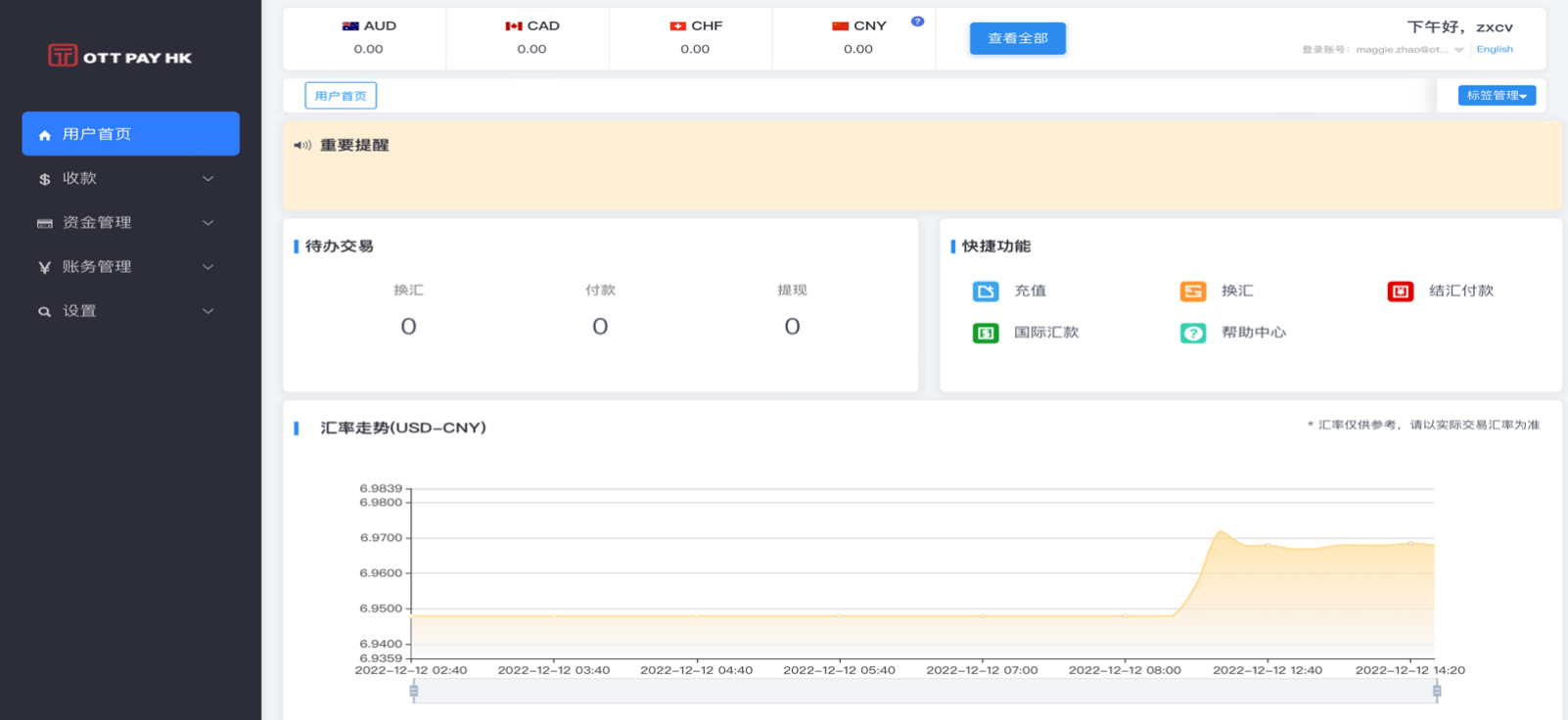Click the OTT PAY HK logo
Viewport: 1568px width, 720px height.
pyautogui.click(x=120, y=56)
